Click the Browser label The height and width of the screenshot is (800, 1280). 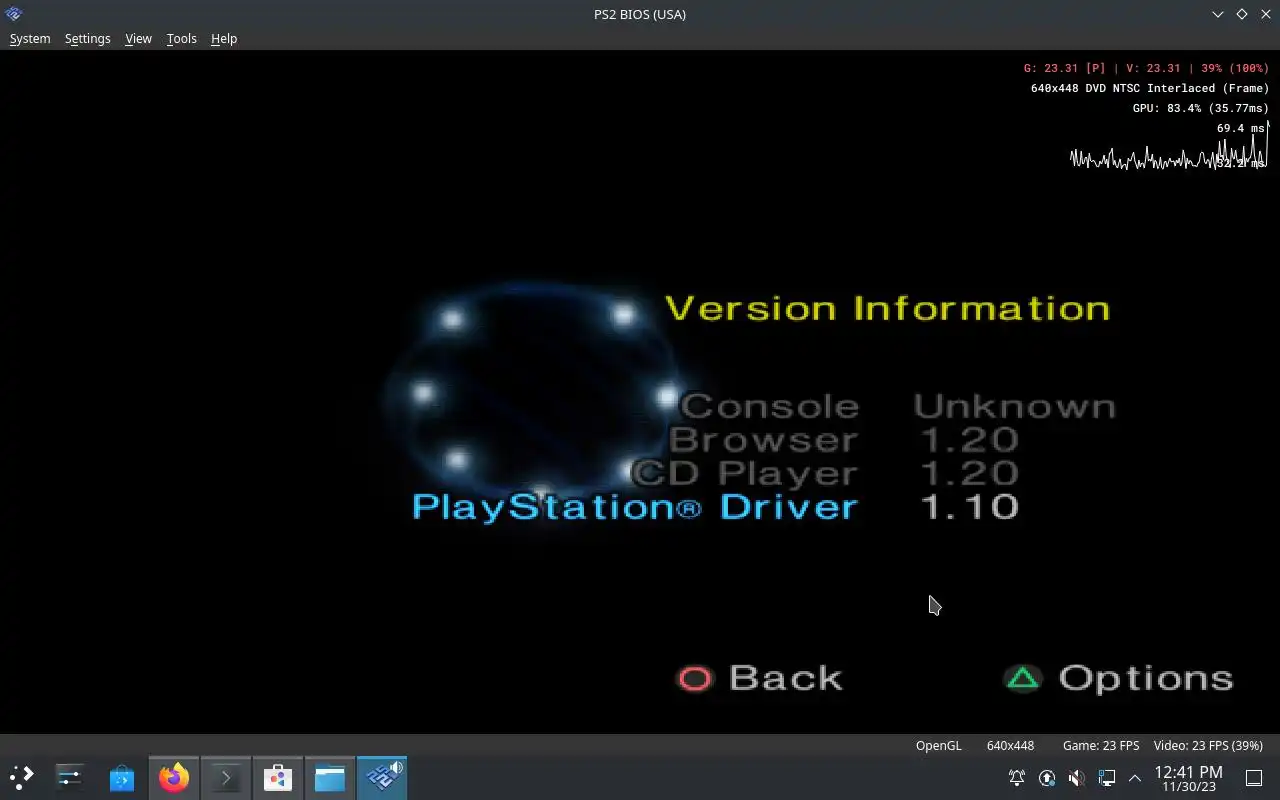[x=764, y=439]
